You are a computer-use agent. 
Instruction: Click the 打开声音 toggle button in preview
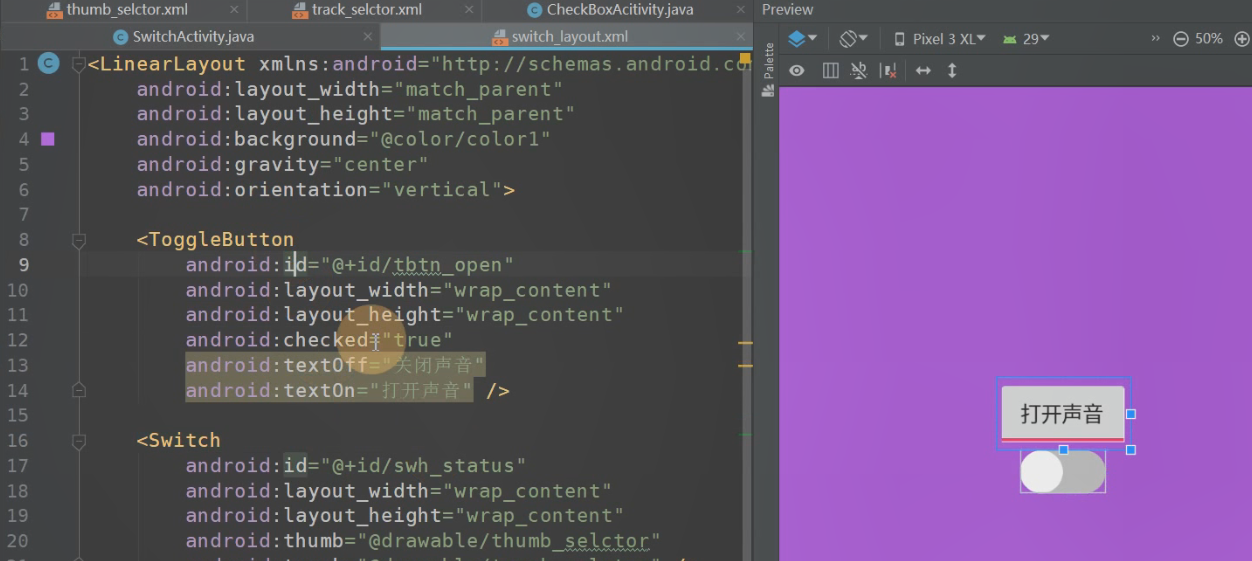coord(1062,413)
